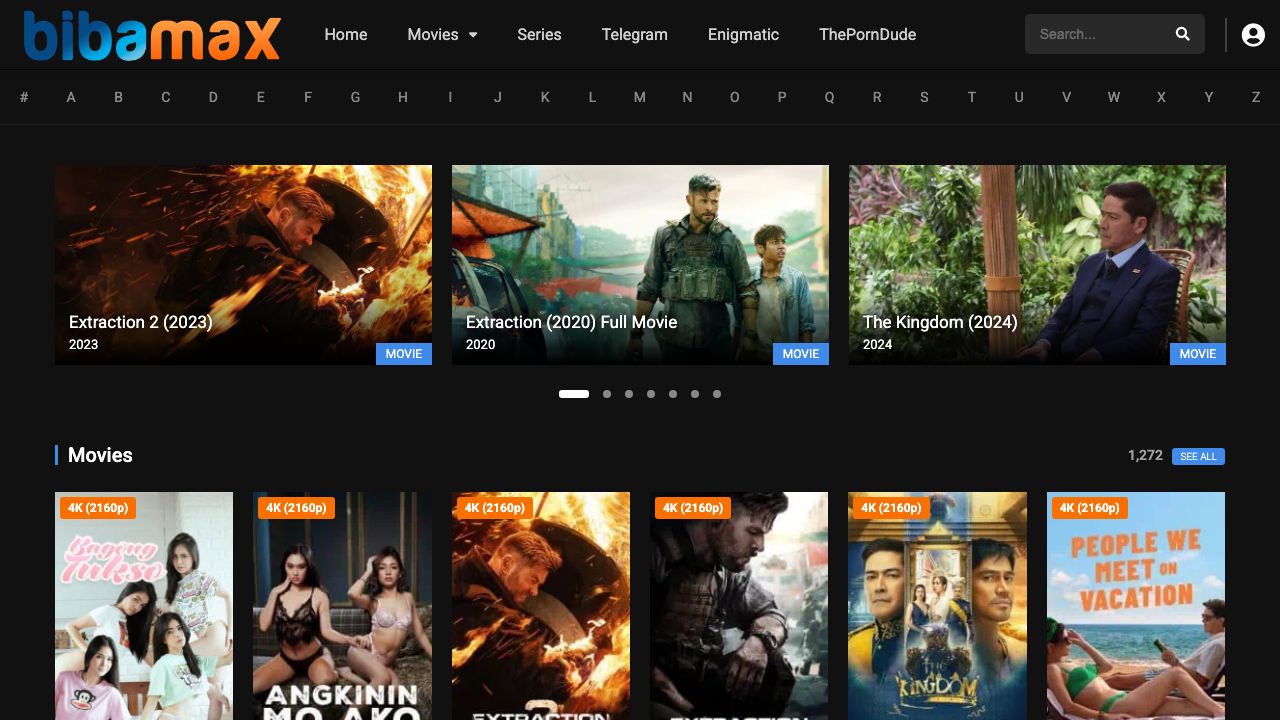1280x720 pixels.
Task: Select the seventh carousel pagination dot
Action: coord(717,394)
